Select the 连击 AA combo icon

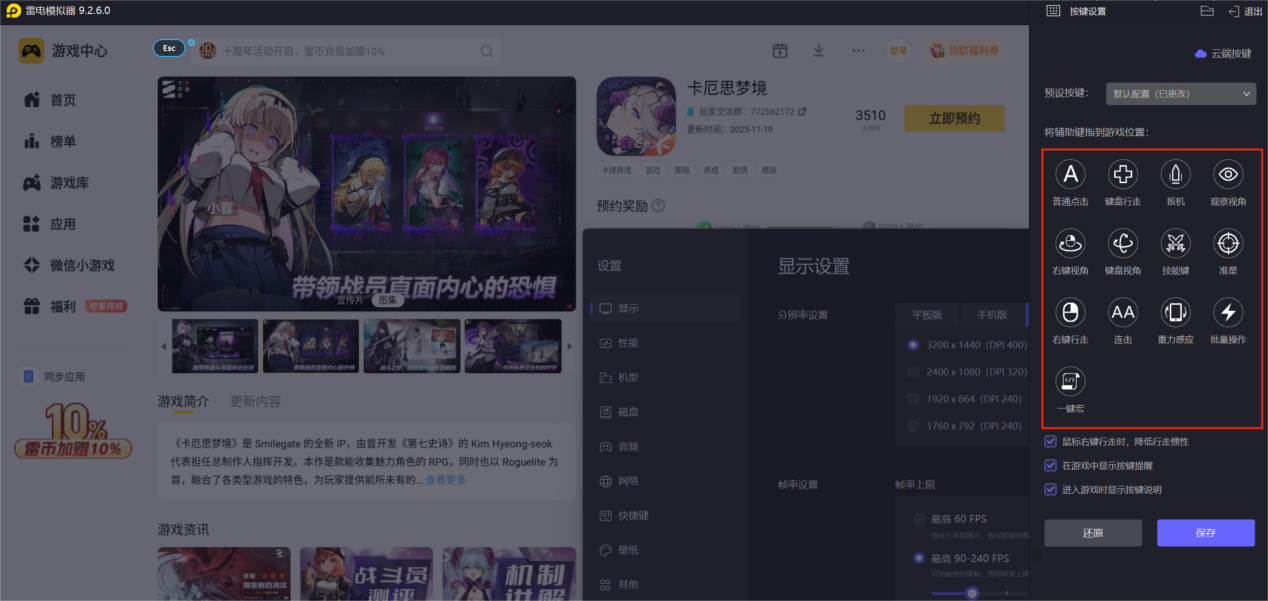(x=1123, y=312)
